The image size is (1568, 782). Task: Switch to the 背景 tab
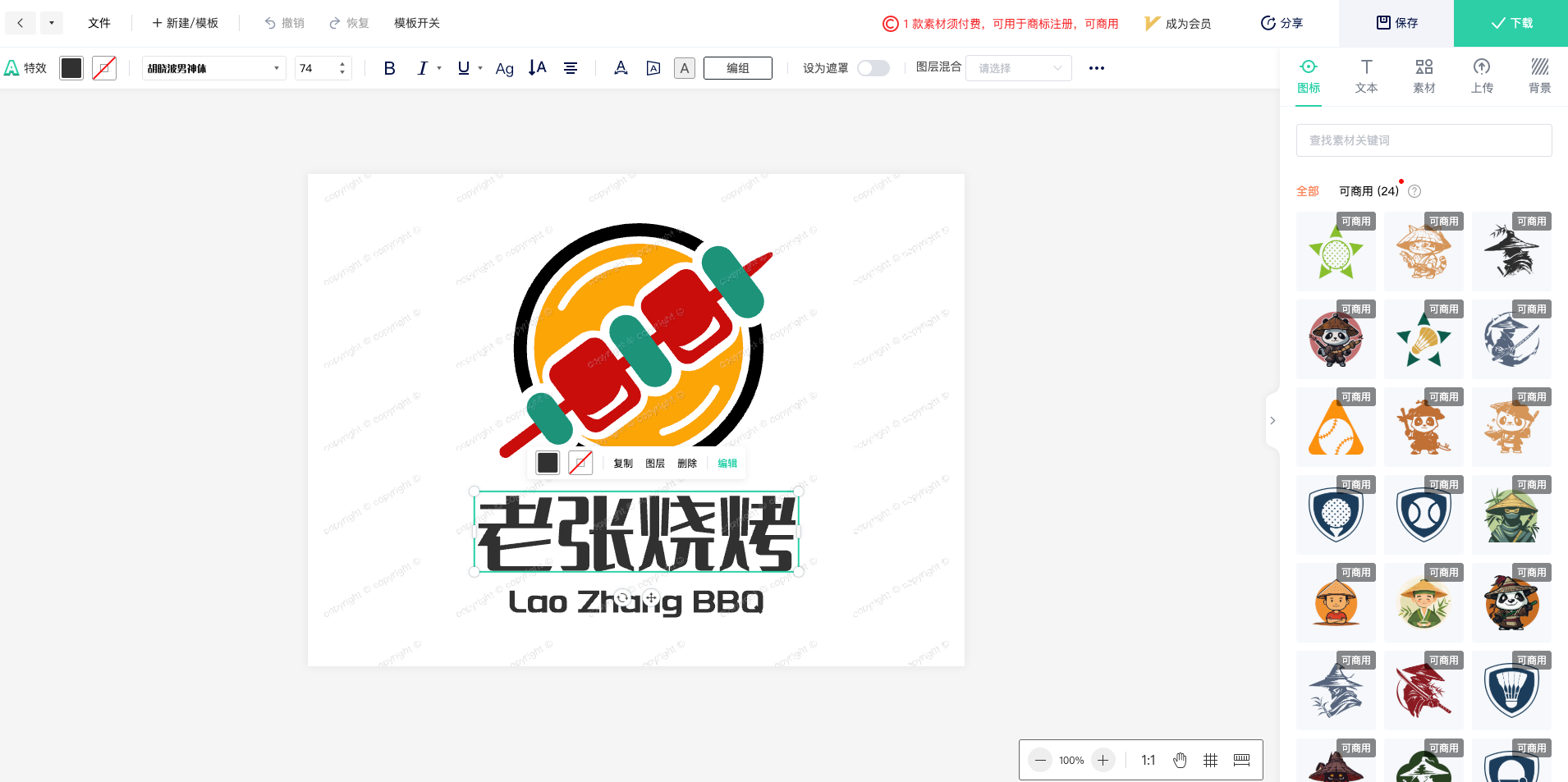1540,75
